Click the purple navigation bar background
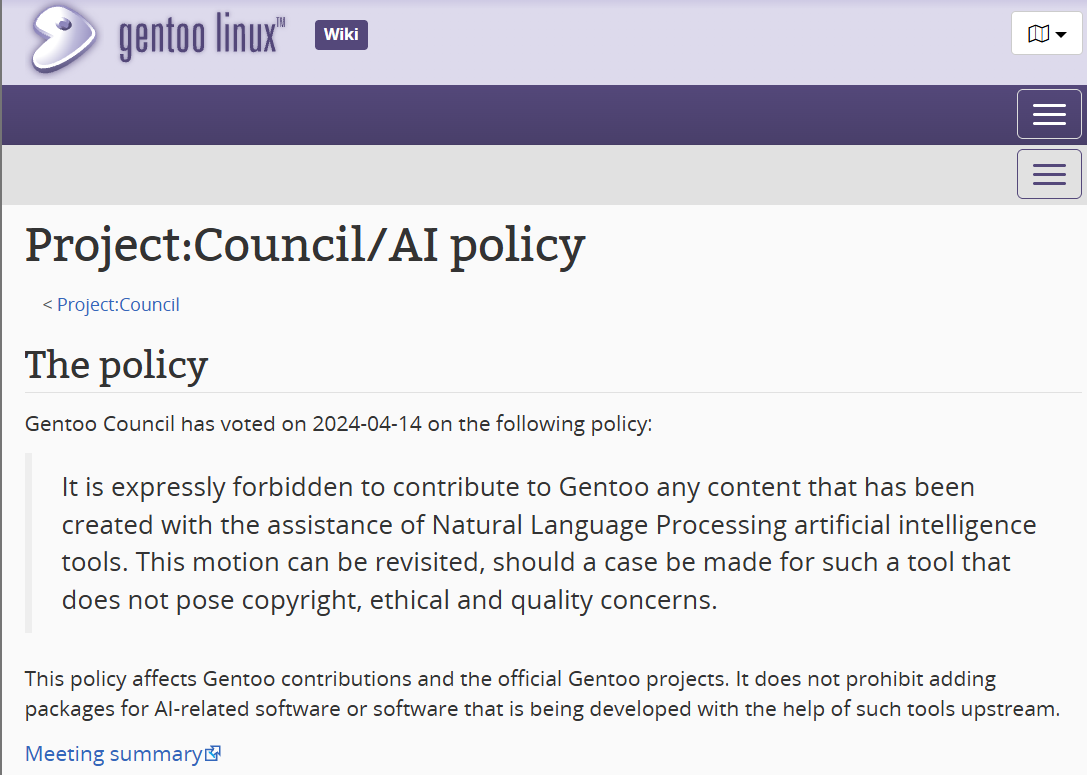The image size is (1087, 775). (506, 115)
